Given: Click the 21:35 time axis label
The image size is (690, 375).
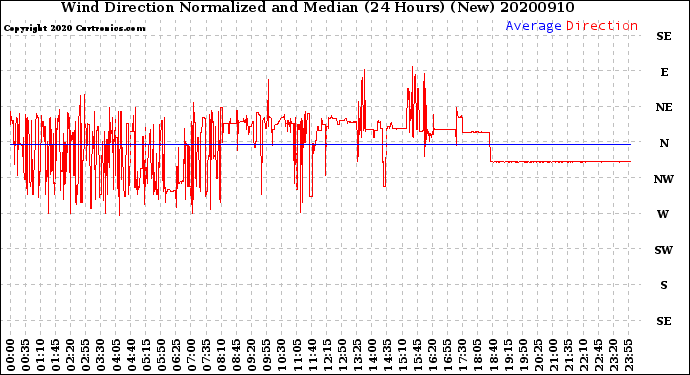Looking at the screenshot, I should click(x=568, y=355).
